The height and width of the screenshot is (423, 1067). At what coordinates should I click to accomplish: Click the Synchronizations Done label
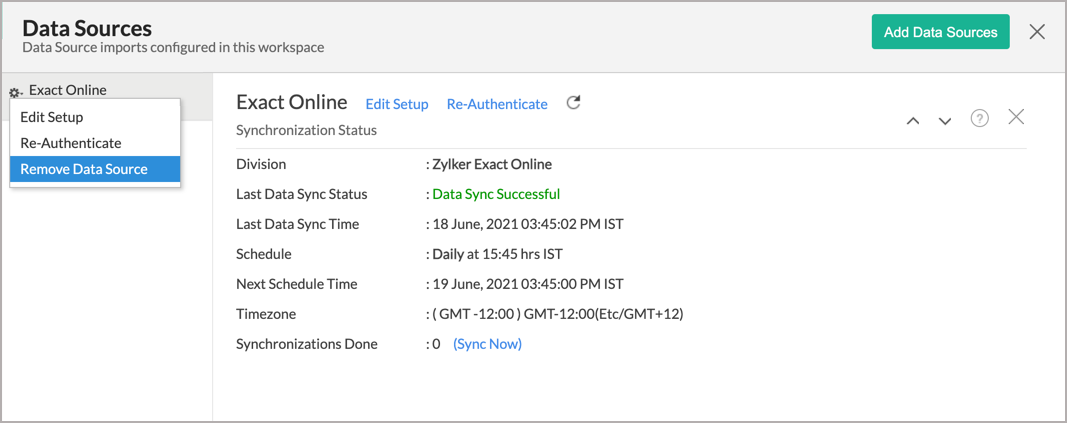click(306, 344)
